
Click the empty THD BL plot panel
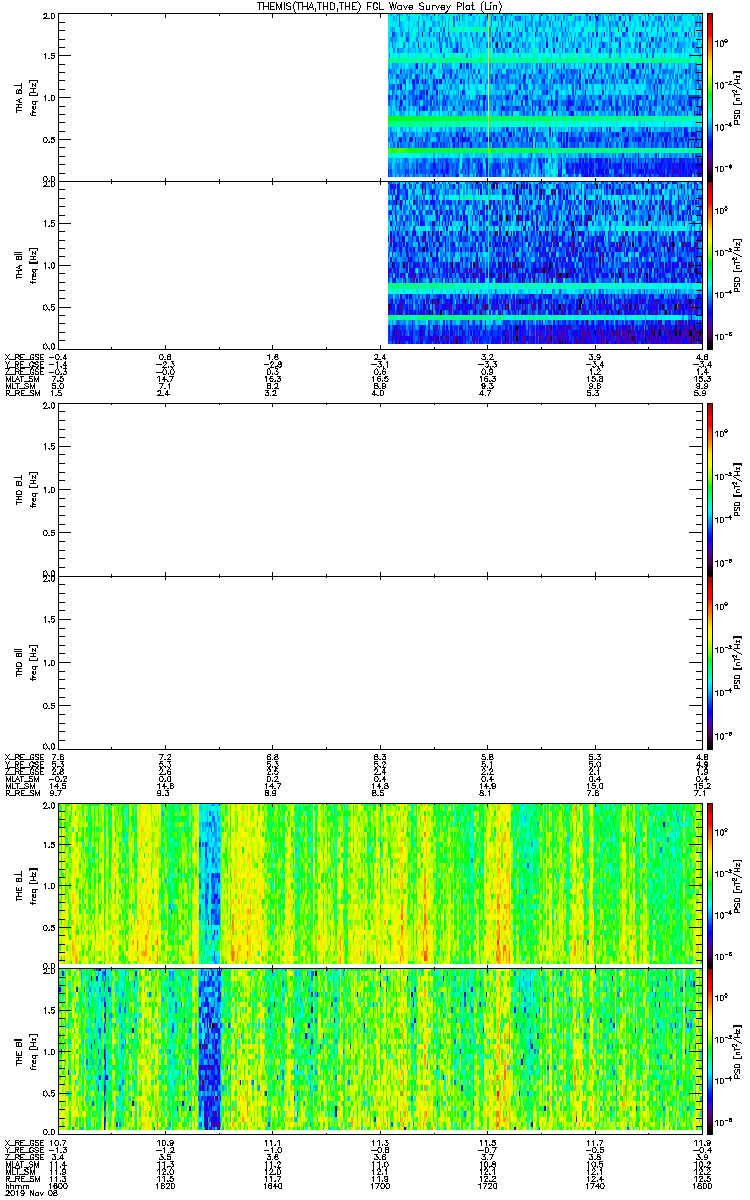(x=380, y=490)
